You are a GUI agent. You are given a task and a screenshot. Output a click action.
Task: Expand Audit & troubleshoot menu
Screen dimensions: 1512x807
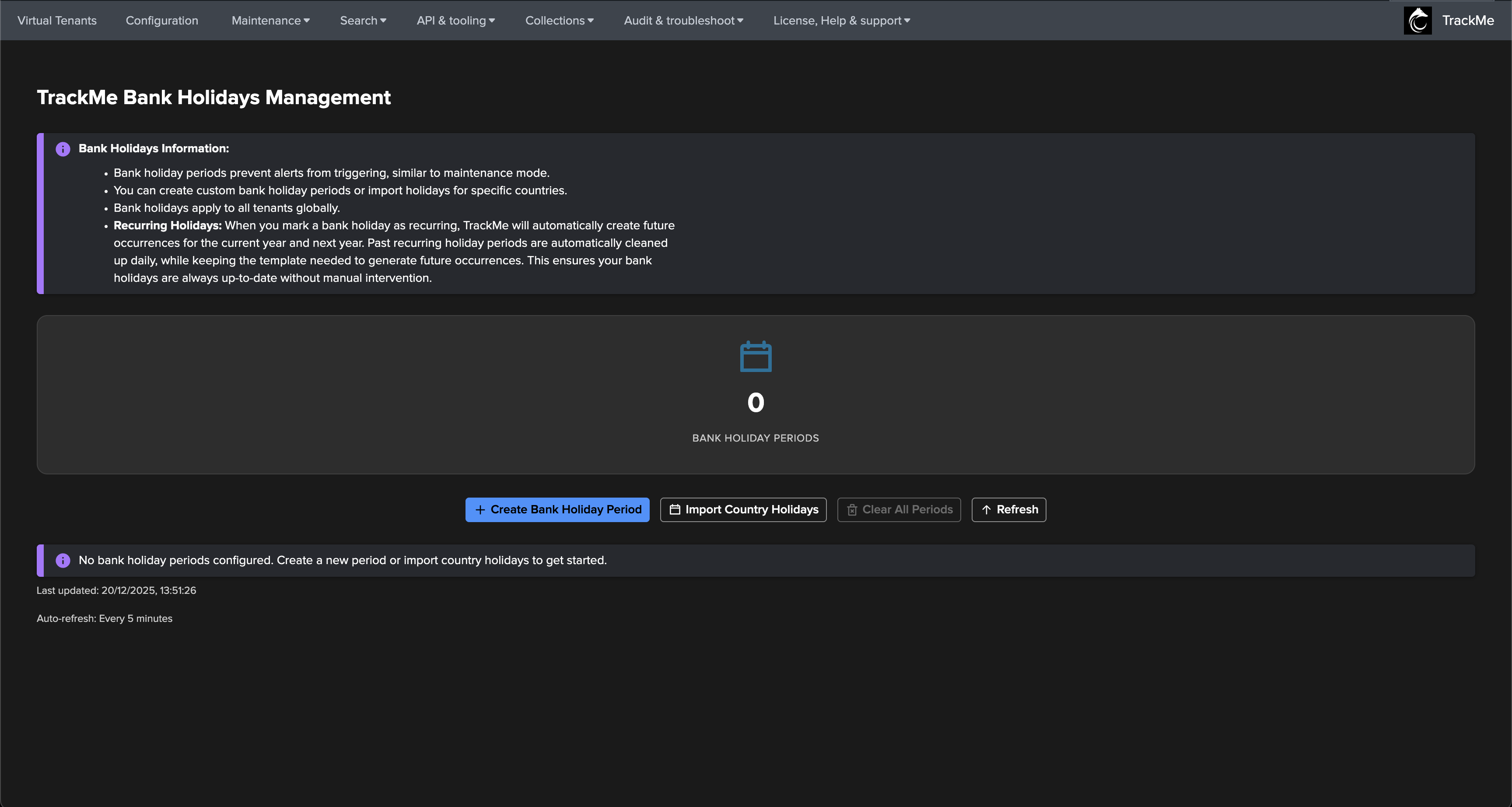click(x=683, y=21)
